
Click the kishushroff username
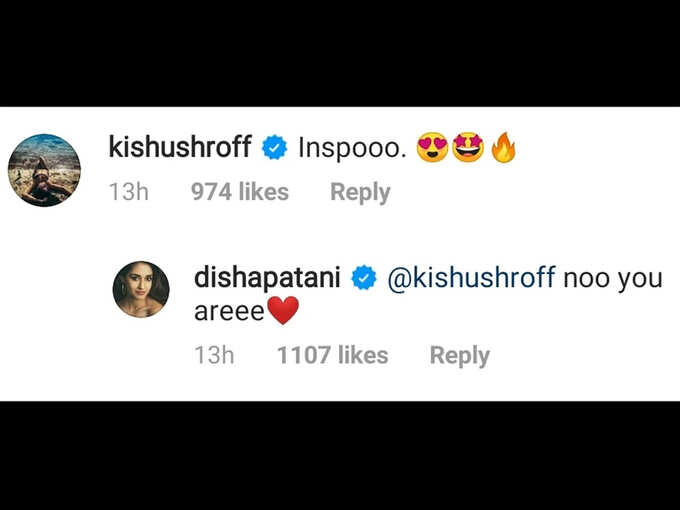[x=180, y=147]
